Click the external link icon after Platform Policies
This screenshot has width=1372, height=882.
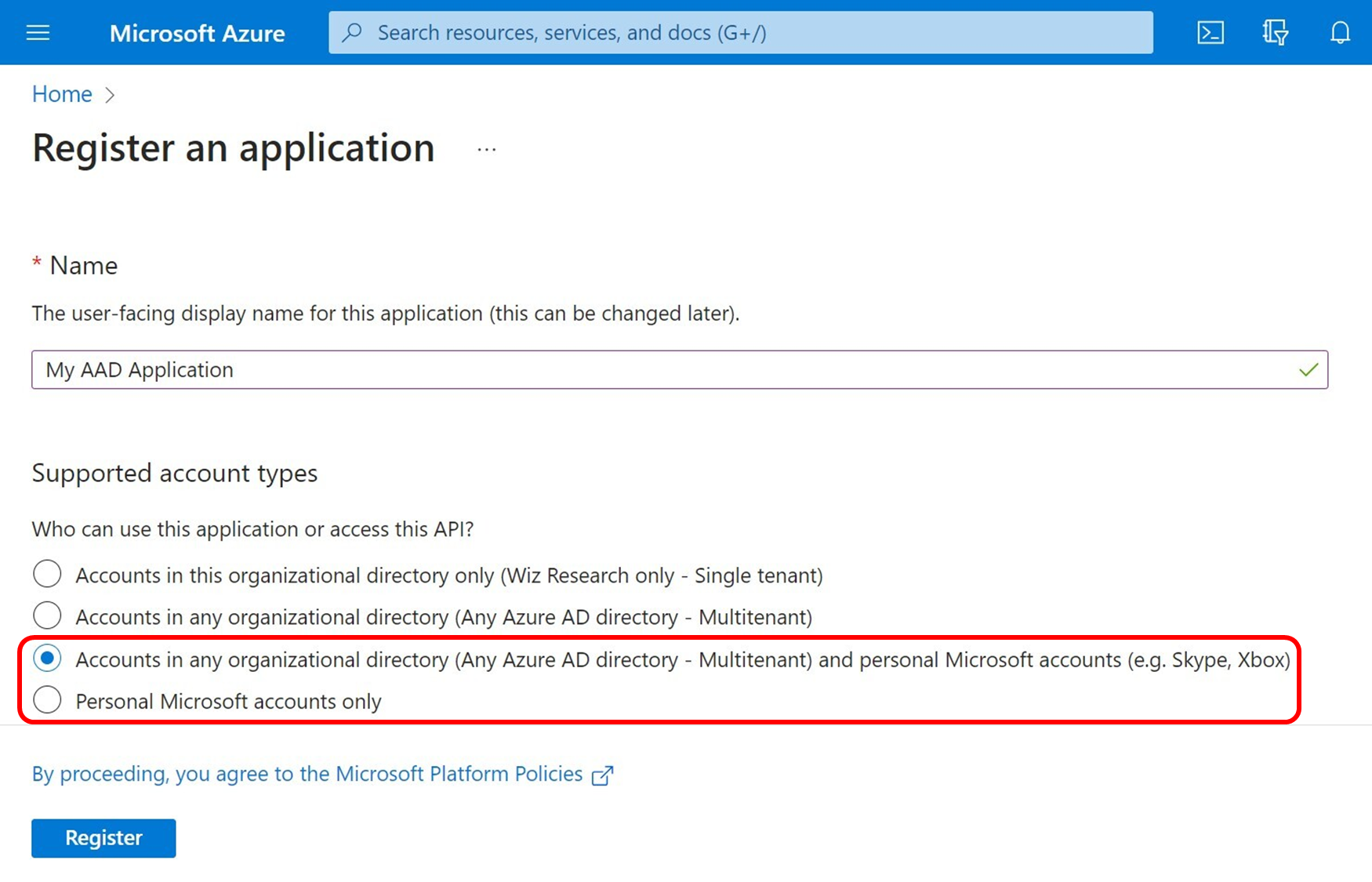point(602,775)
